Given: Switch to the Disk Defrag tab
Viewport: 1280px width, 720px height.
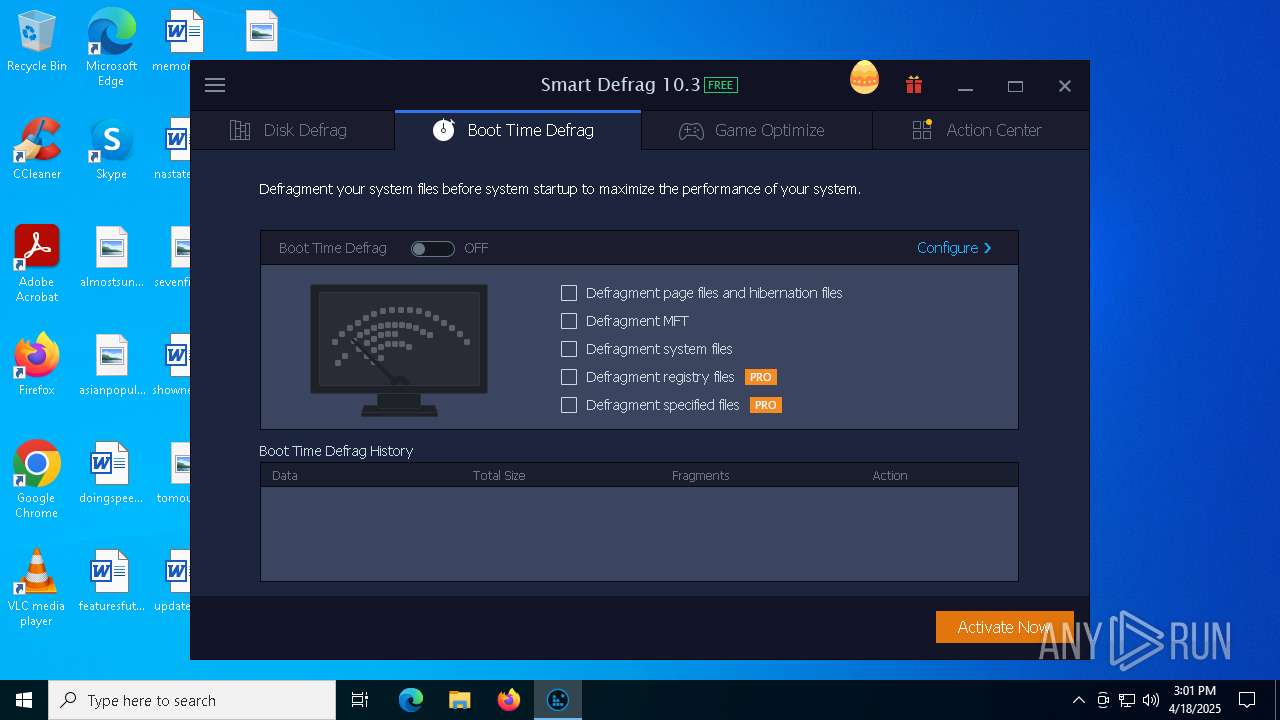Looking at the screenshot, I should [292, 130].
